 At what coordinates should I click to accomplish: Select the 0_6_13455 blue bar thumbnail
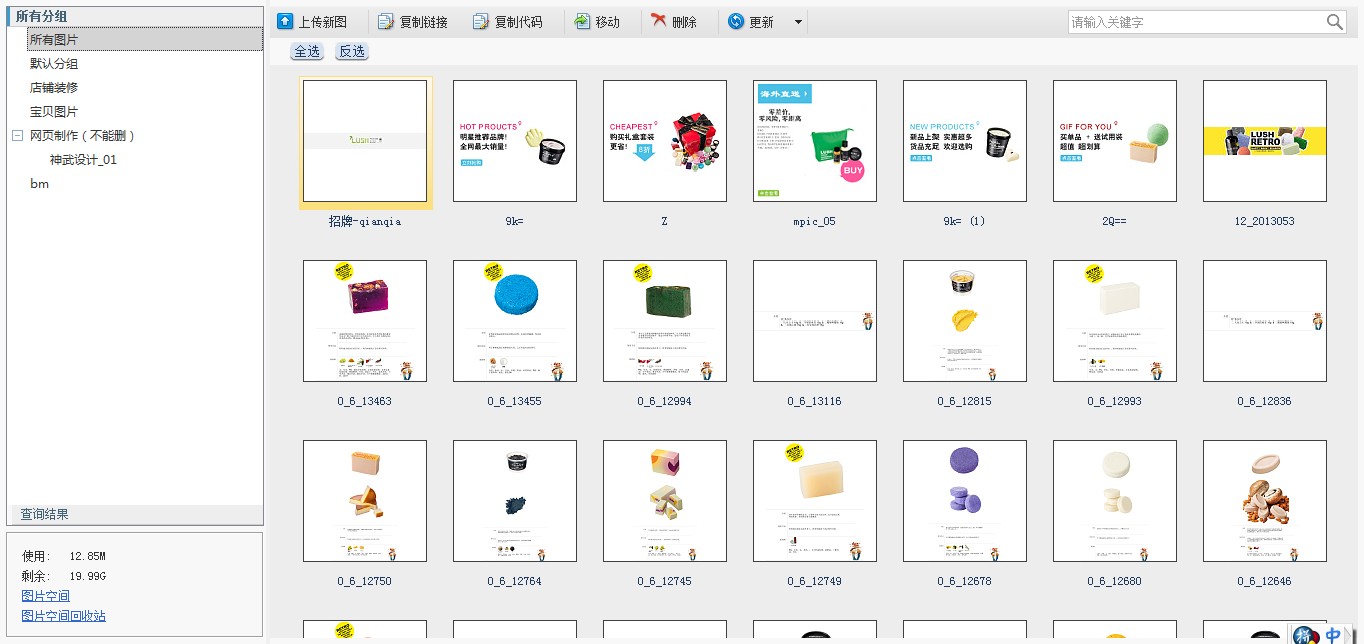tap(515, 321)
